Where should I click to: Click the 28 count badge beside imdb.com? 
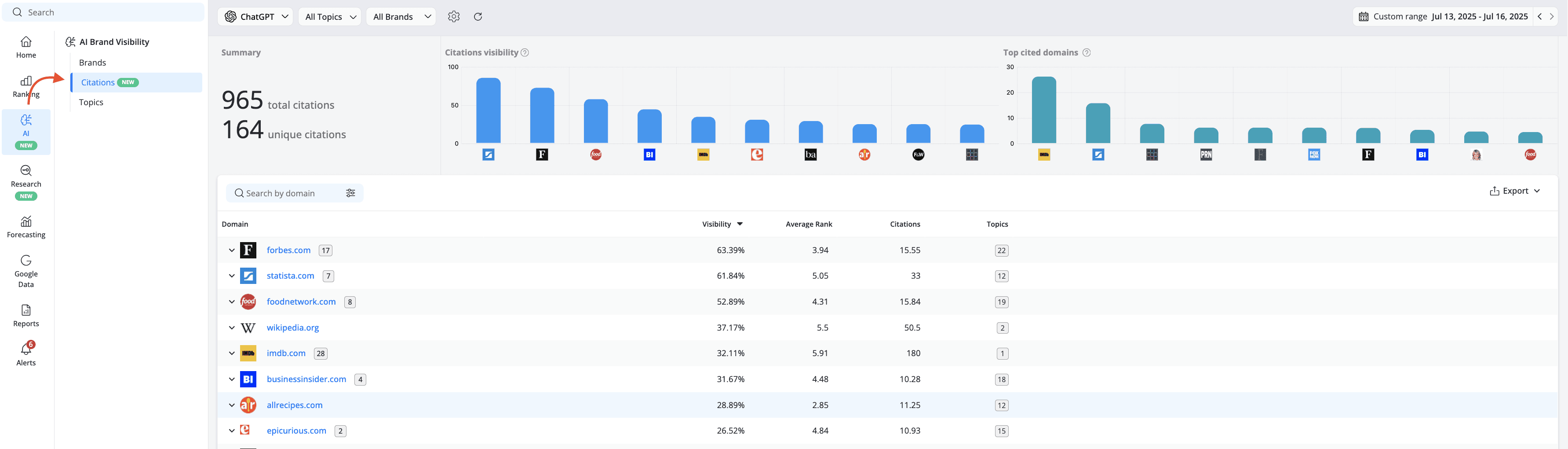[321, 353]
